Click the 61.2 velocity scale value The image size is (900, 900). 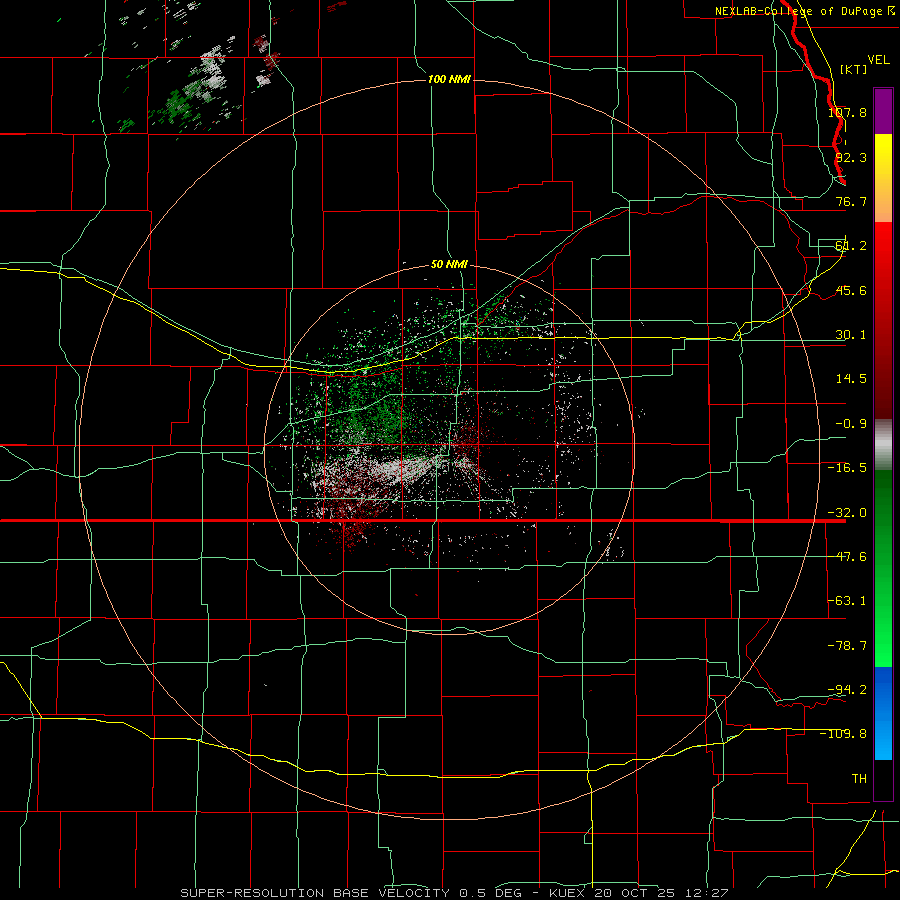point(851,246)
